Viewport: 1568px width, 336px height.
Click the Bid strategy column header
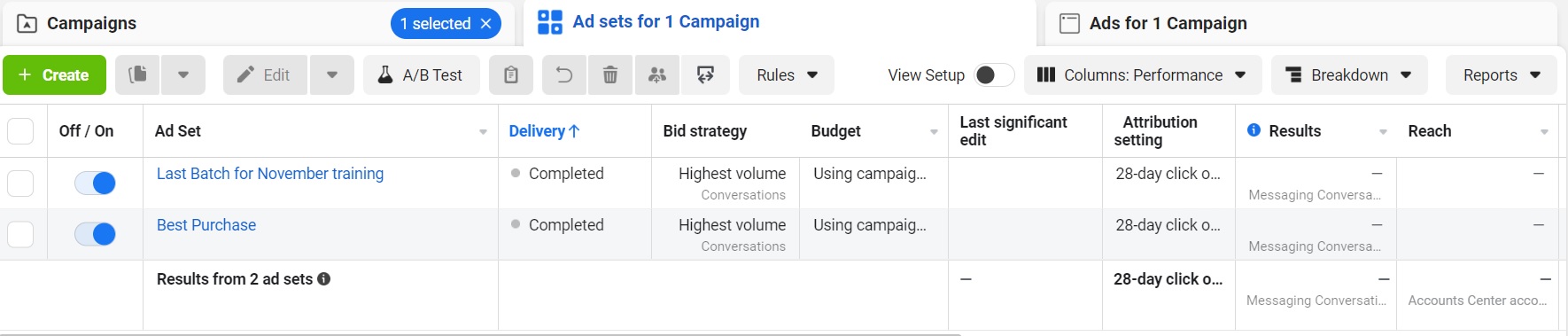704,131
